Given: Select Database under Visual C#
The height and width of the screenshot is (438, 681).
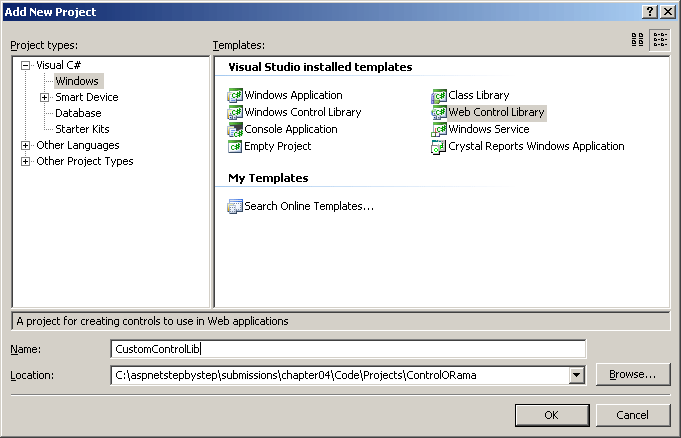Looking at the screenshot, I should [x=78, y=113].
